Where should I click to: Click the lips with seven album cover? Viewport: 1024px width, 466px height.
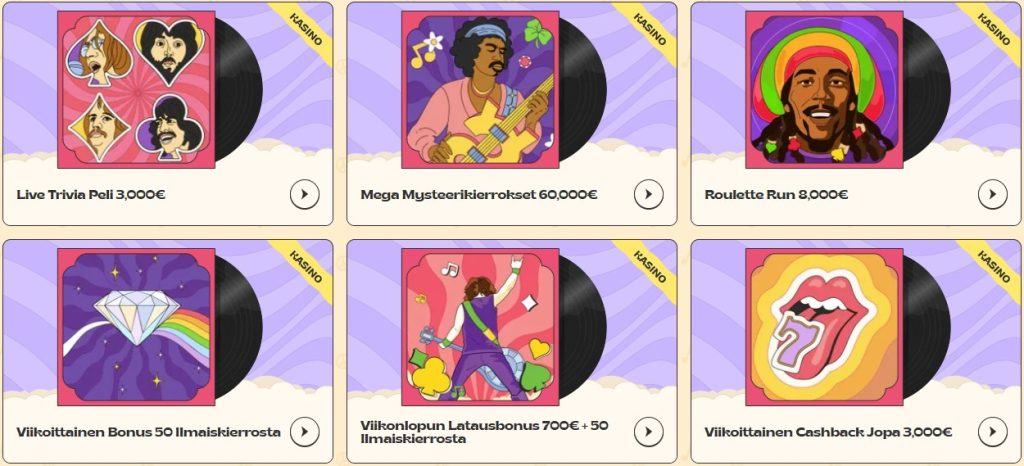tap(824, 326)
